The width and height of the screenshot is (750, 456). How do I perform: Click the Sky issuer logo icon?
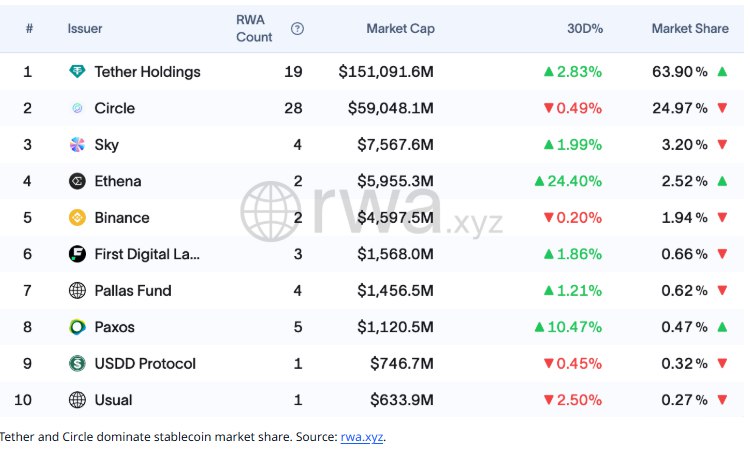point(77,145)
